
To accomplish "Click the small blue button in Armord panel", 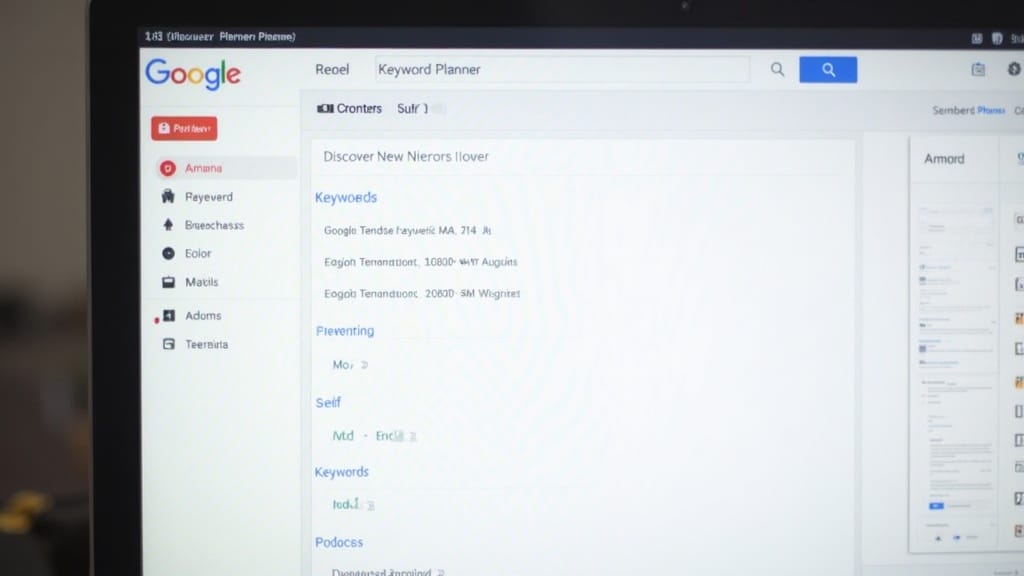I will pyautogui.click(x=936, y=505).
